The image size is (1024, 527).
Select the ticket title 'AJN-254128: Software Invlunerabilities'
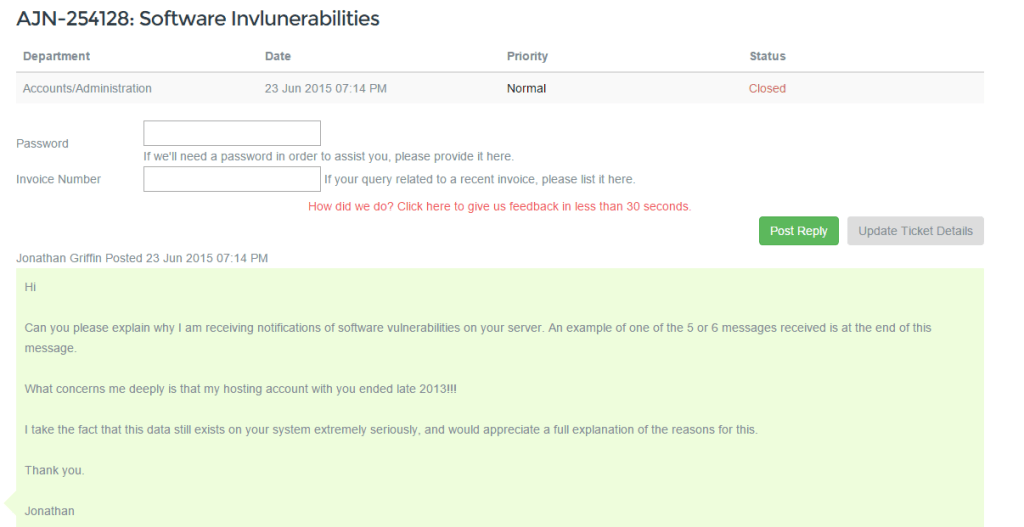[198, 18]
